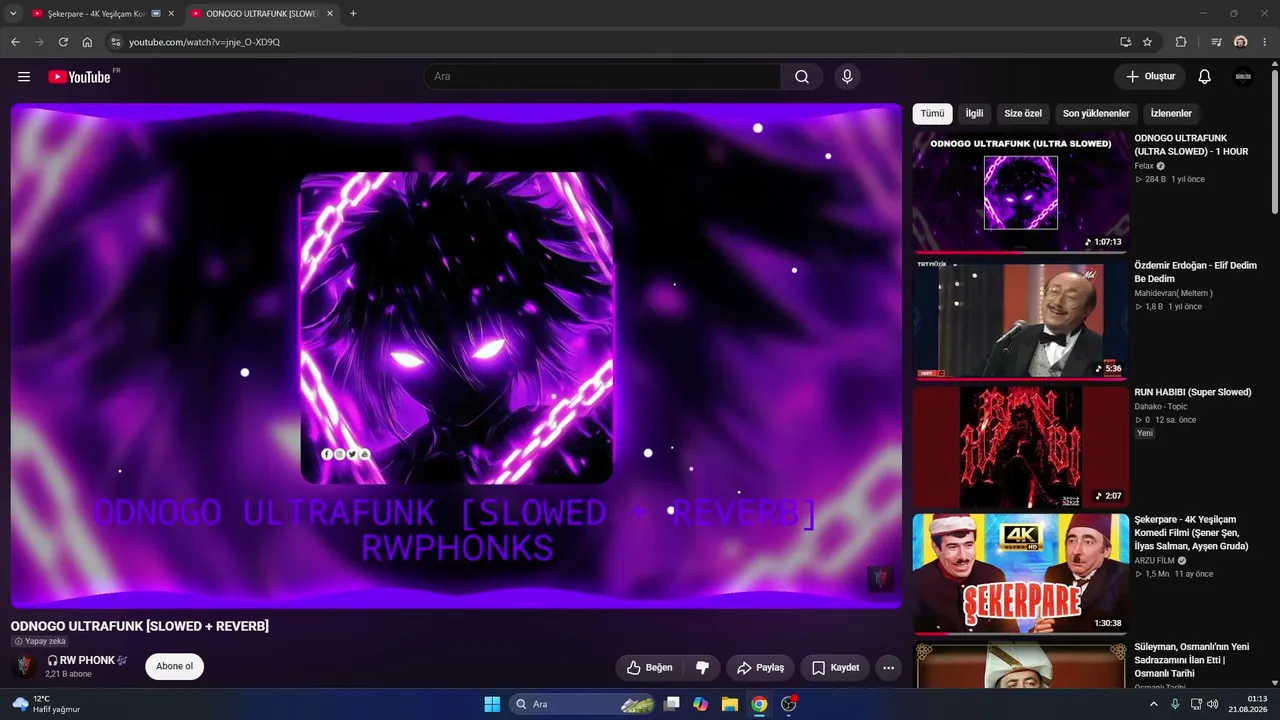Screen dimensions: 1280x720
Task: Open the browser home page
Action: click(x=87, y=42)
